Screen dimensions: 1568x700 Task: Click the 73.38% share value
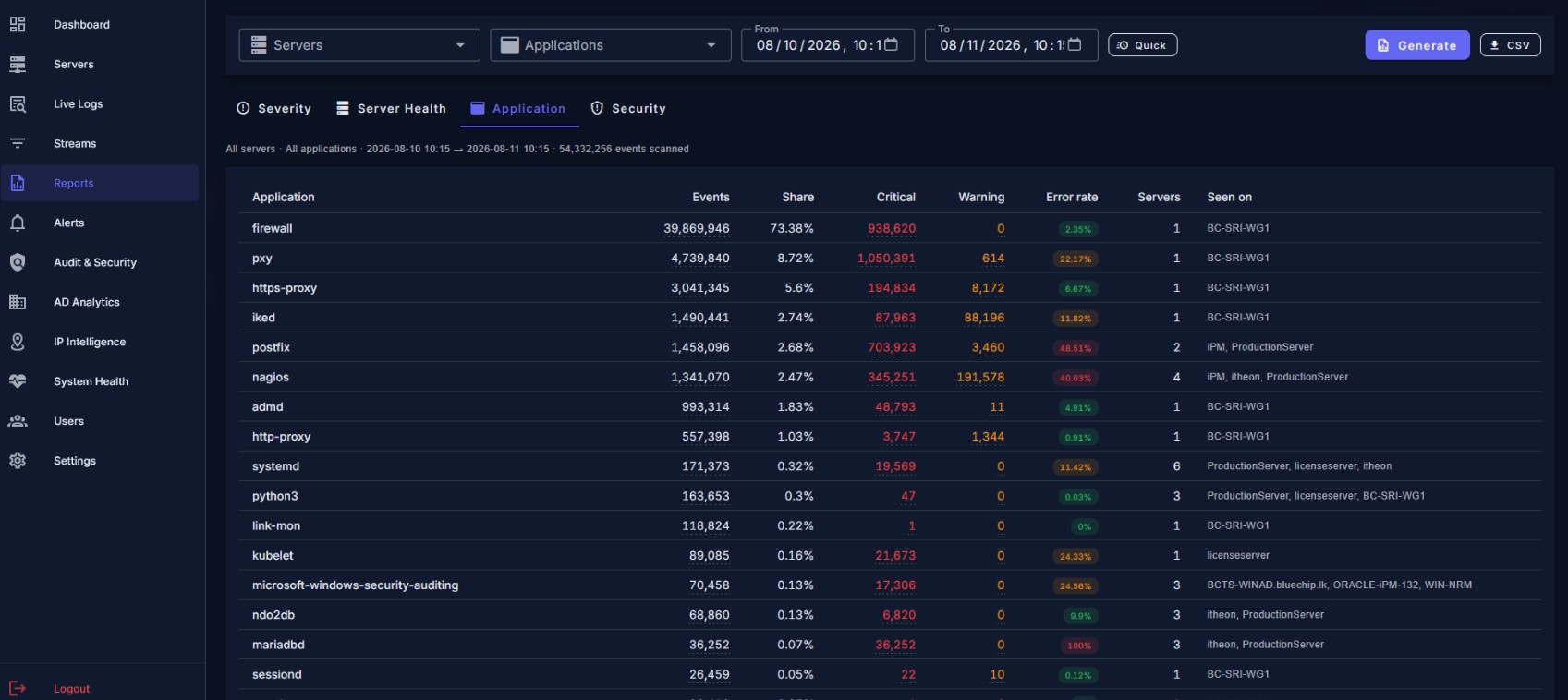tap(792, 228)
